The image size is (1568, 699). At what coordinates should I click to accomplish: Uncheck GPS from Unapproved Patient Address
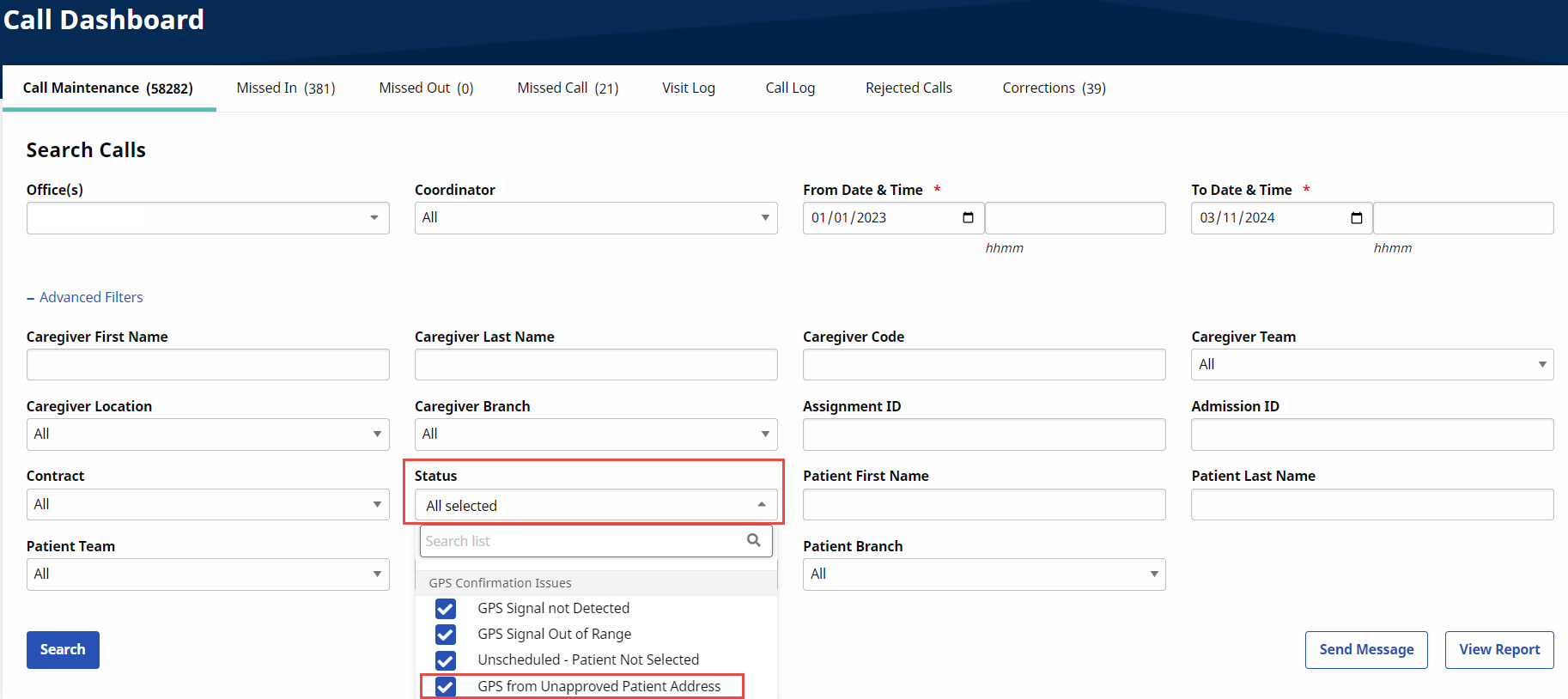[446, 686]
